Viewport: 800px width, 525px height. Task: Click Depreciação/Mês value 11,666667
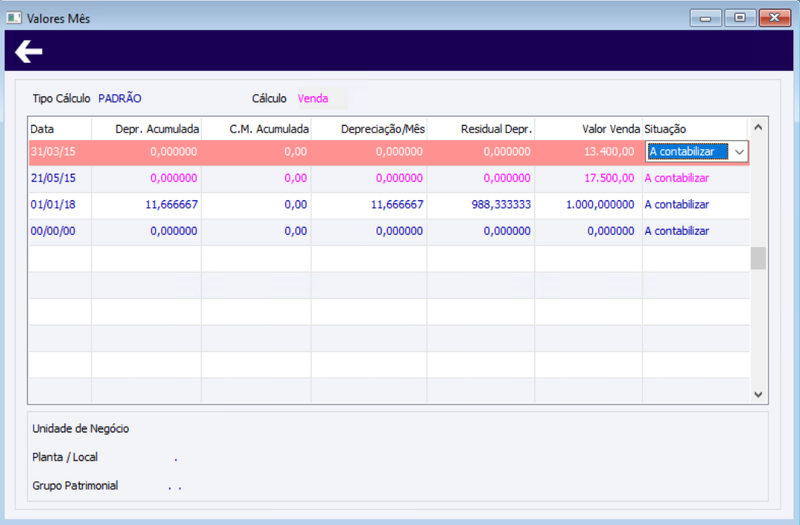tap(397, 205)
